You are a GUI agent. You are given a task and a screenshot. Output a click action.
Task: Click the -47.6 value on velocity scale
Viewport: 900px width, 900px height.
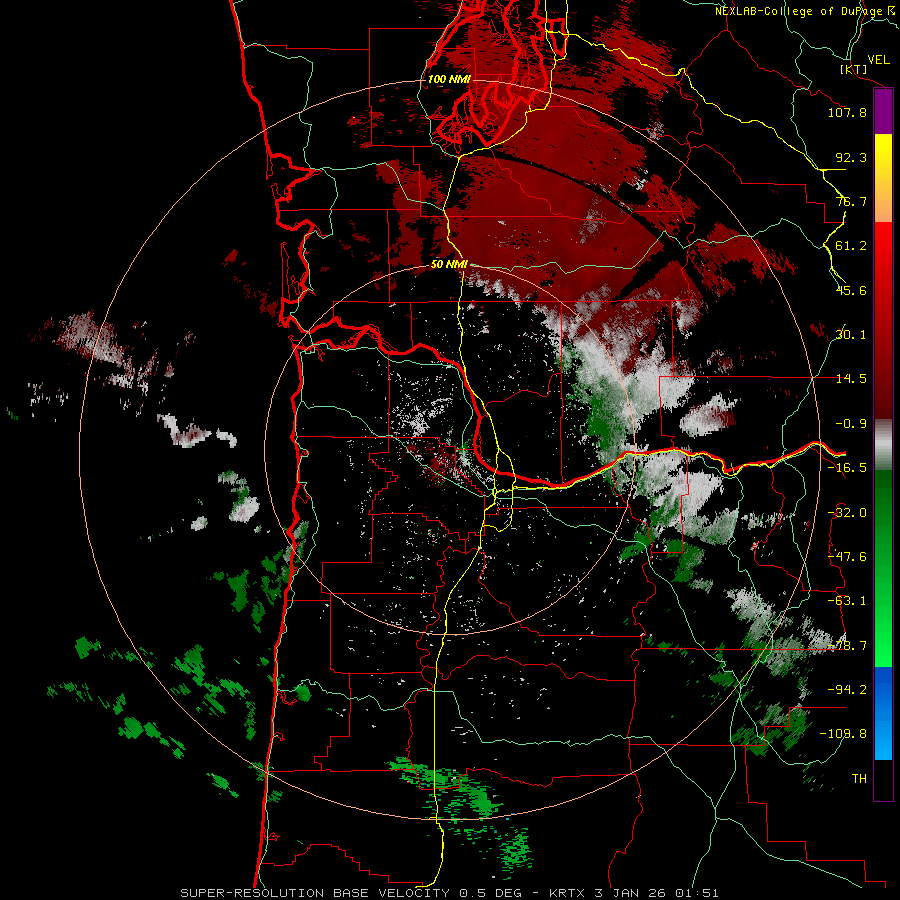pyautogui.click(x=847, y=557)
